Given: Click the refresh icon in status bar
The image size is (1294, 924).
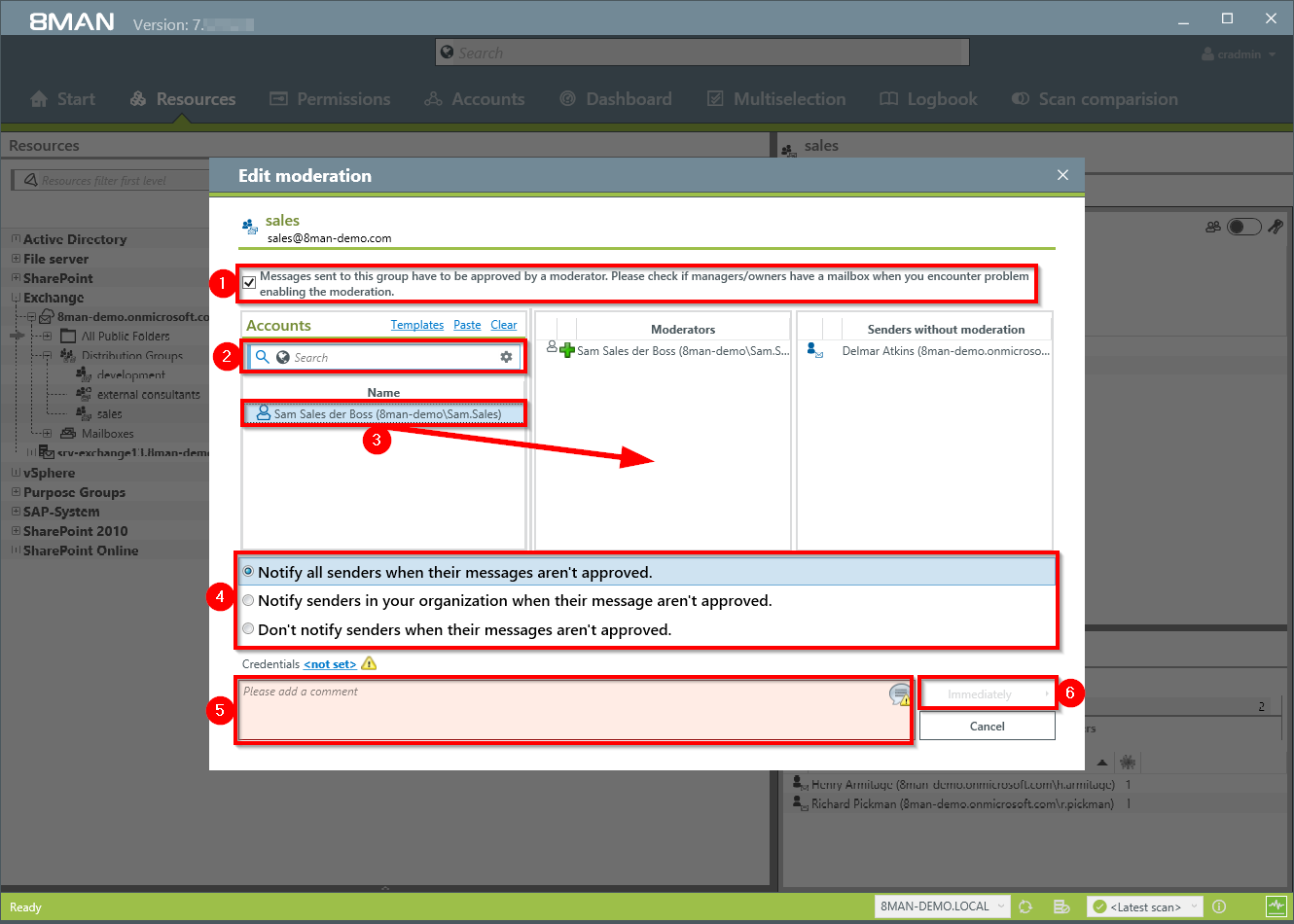Looking at the screenshot, I should click(1025, 906).
